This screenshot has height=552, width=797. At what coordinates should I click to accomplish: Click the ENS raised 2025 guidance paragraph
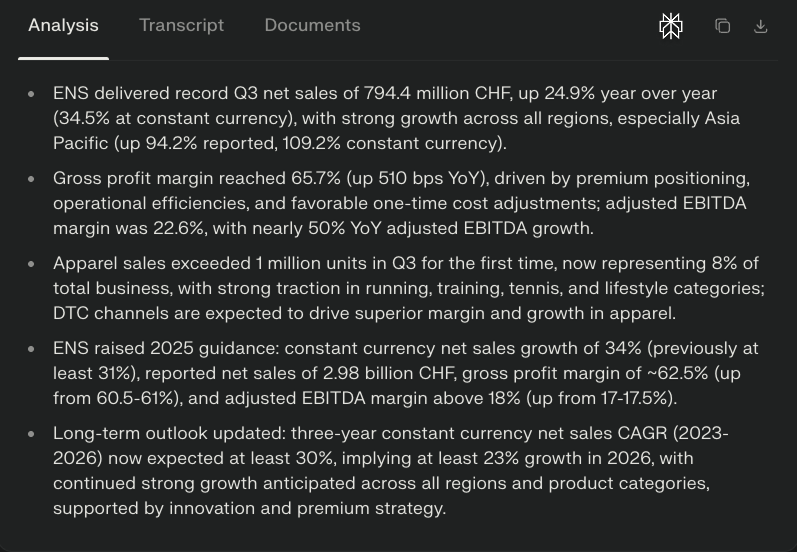(x=405, y=348)
